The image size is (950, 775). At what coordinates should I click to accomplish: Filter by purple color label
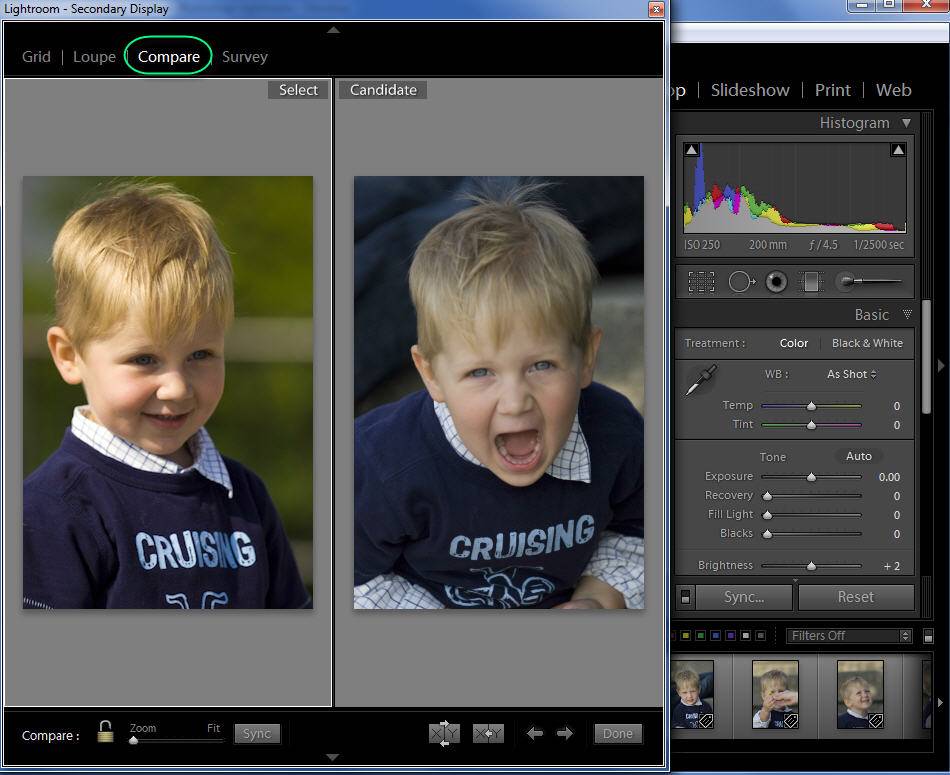coord(731,636)
